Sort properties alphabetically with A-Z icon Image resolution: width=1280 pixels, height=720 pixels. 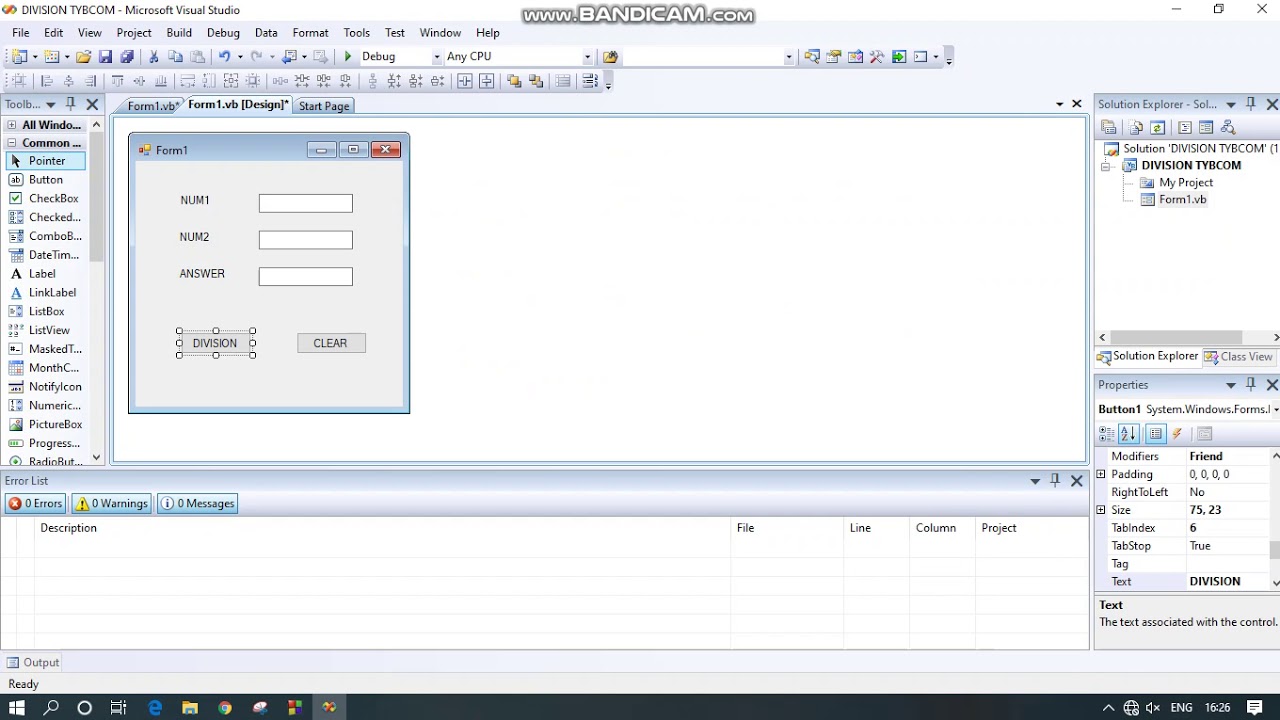click(x=1128, y=434)
